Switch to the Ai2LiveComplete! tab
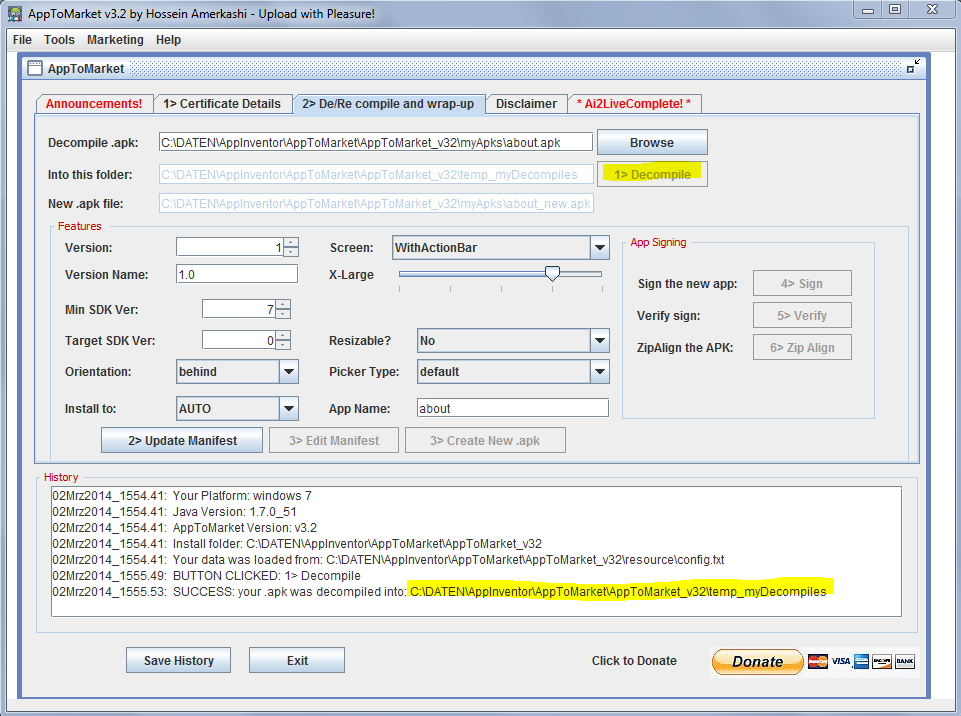The image size is (961, 716). [x=635, y=104]
